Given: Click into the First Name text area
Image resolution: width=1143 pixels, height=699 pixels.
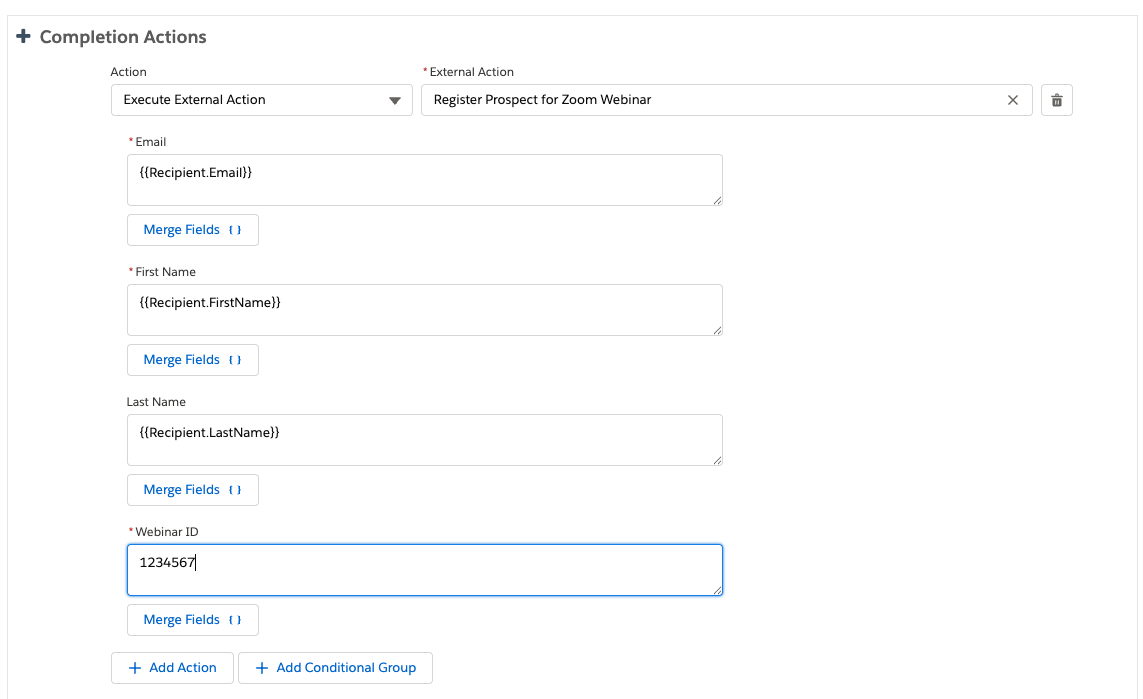Looking at the screenshot, I should coord(425,310).
